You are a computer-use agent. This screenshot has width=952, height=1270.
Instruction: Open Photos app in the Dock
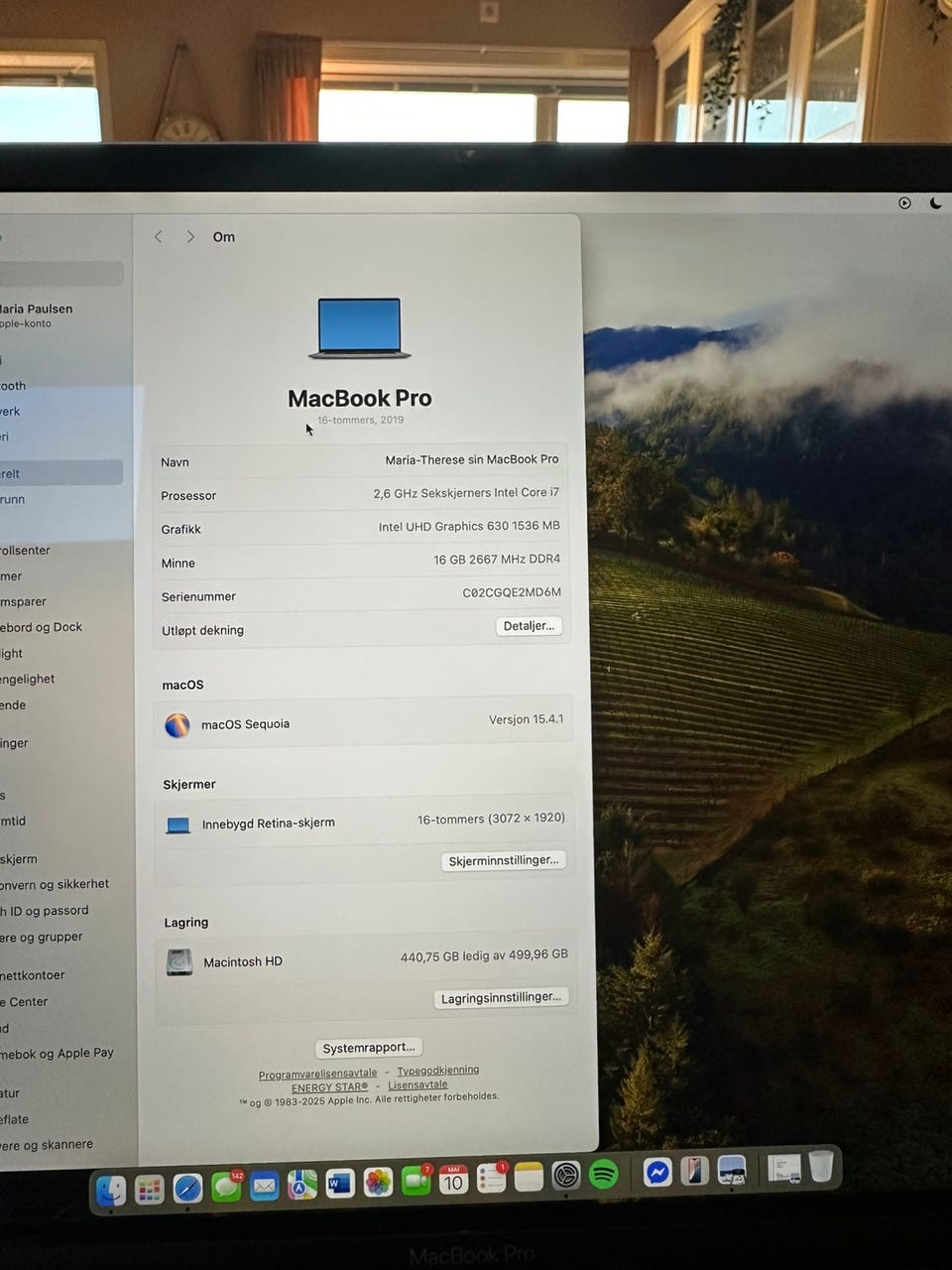tap(378, 1182)
